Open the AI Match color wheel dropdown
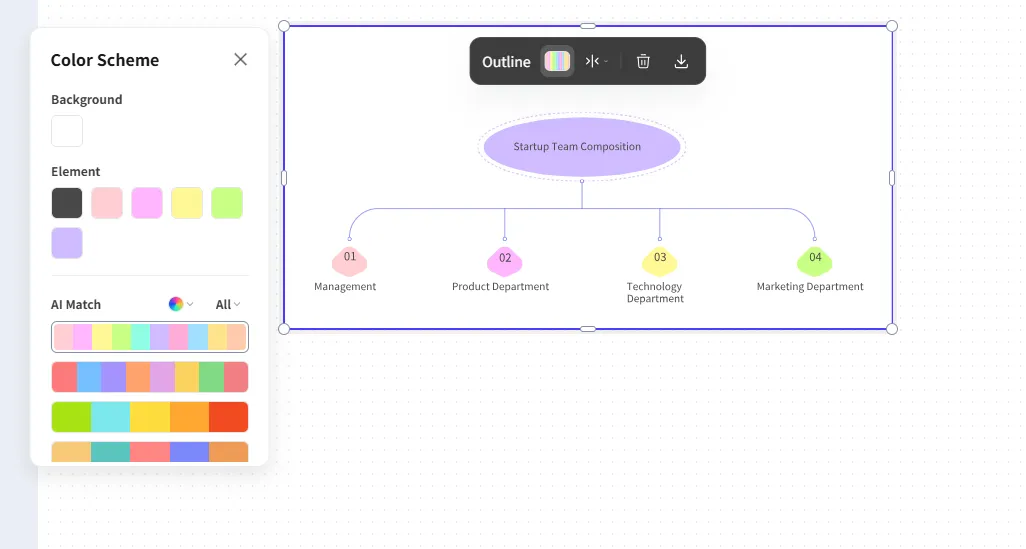This screenshot has width=1026, height=549. (180, 304)
